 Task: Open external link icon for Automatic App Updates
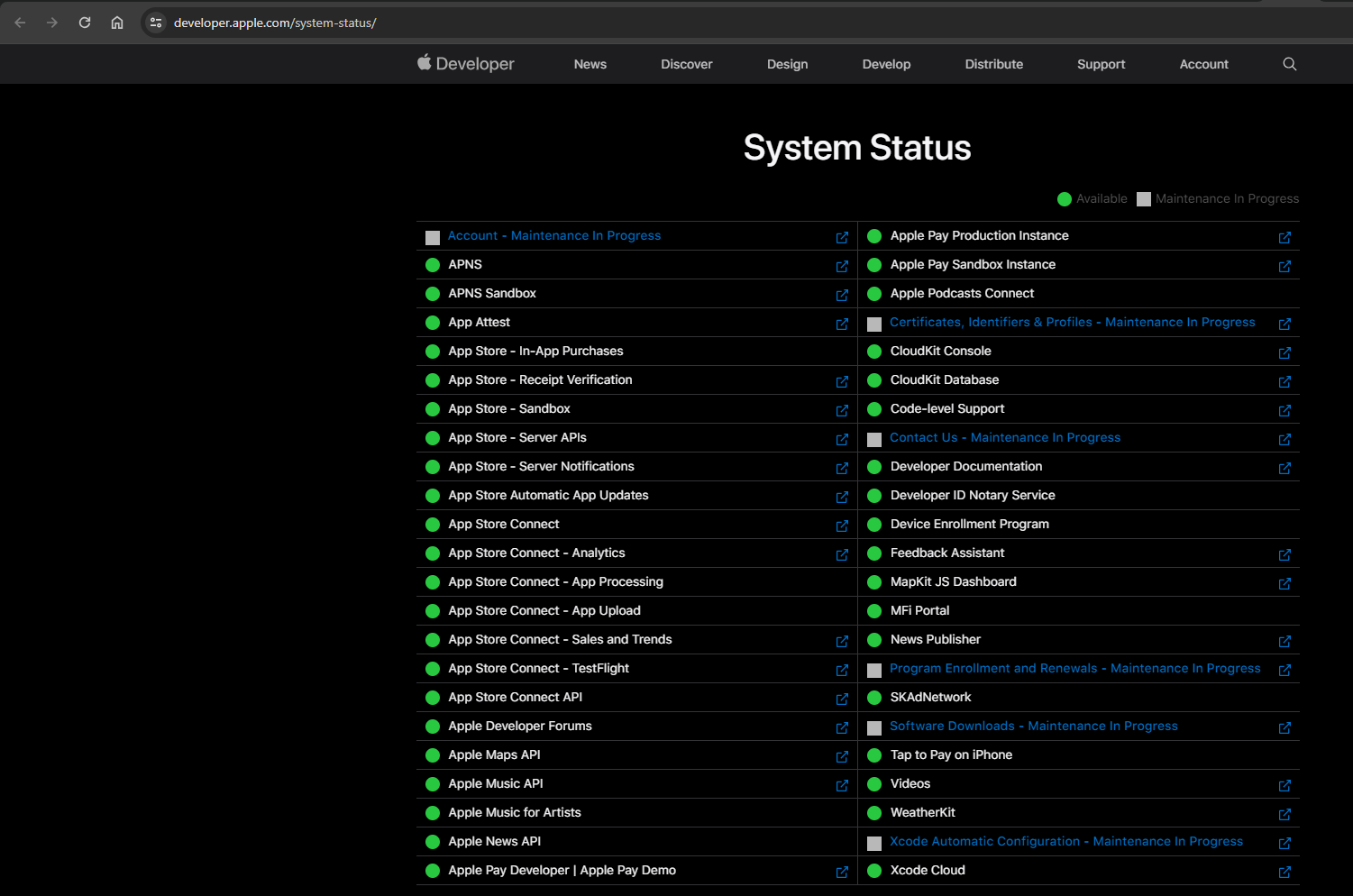click(x=842, y=497)
